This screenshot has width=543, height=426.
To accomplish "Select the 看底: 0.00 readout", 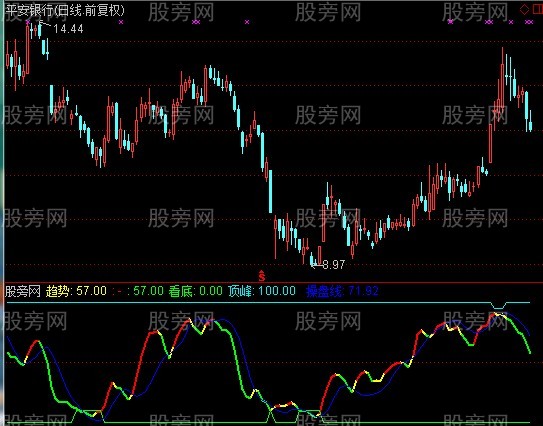I will [195, 291].
